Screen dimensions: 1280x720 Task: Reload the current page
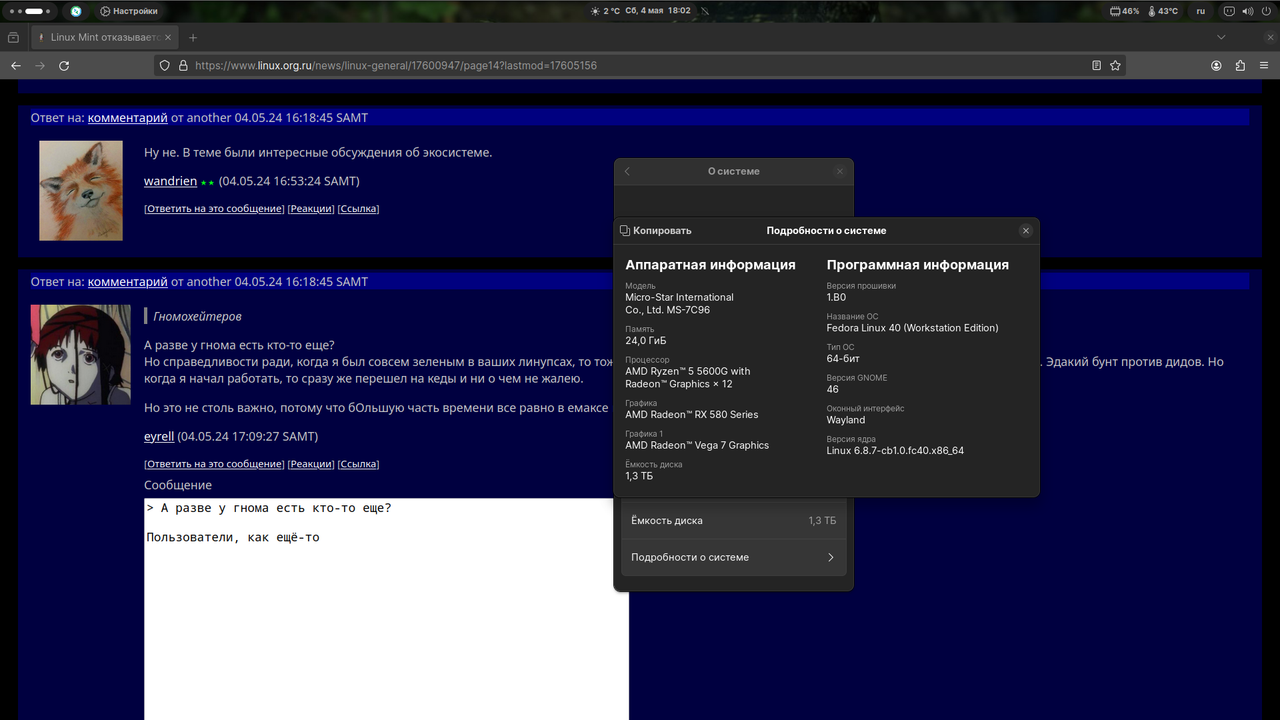(x=64, y=65)
